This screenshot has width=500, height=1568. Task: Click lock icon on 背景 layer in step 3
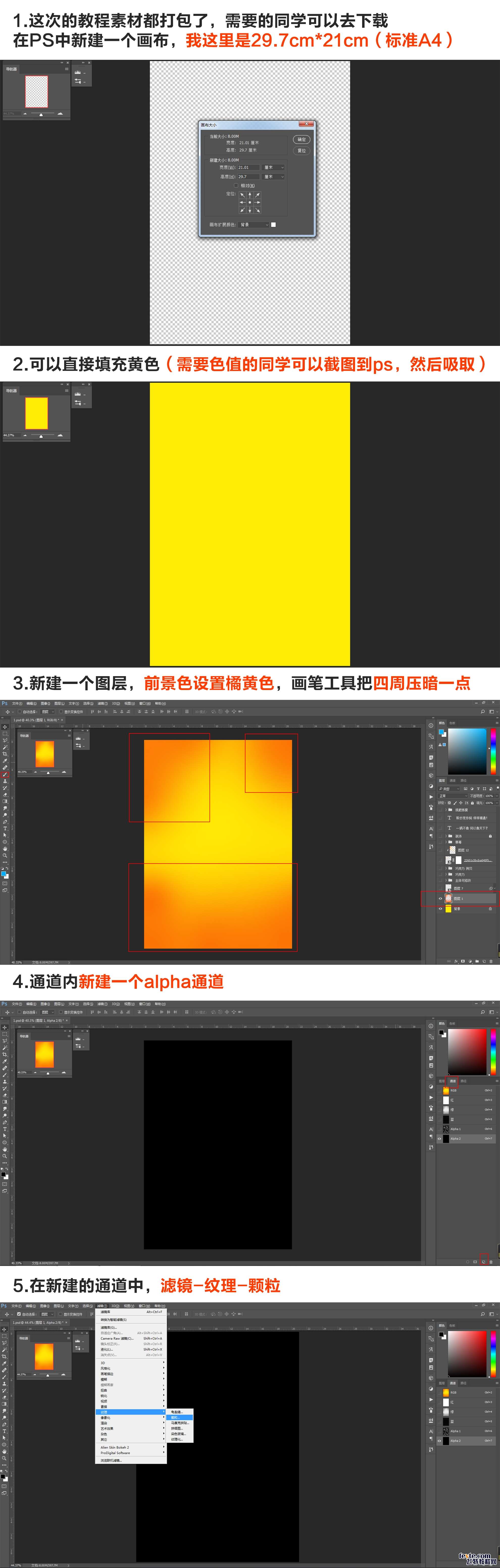click(x=490, y=909)
